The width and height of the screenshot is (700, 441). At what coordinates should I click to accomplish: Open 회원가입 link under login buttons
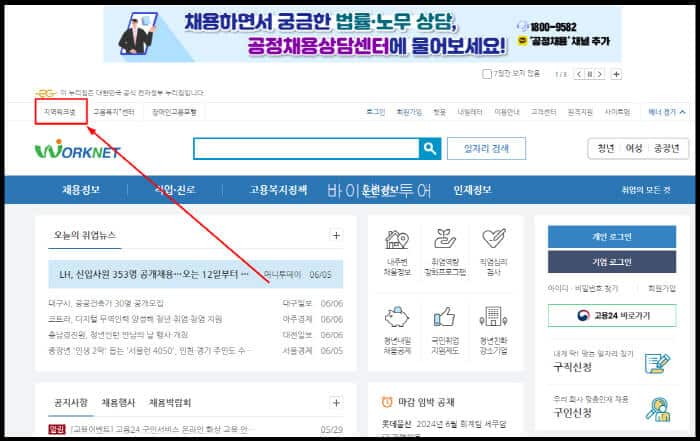click(x=662, y=289)
